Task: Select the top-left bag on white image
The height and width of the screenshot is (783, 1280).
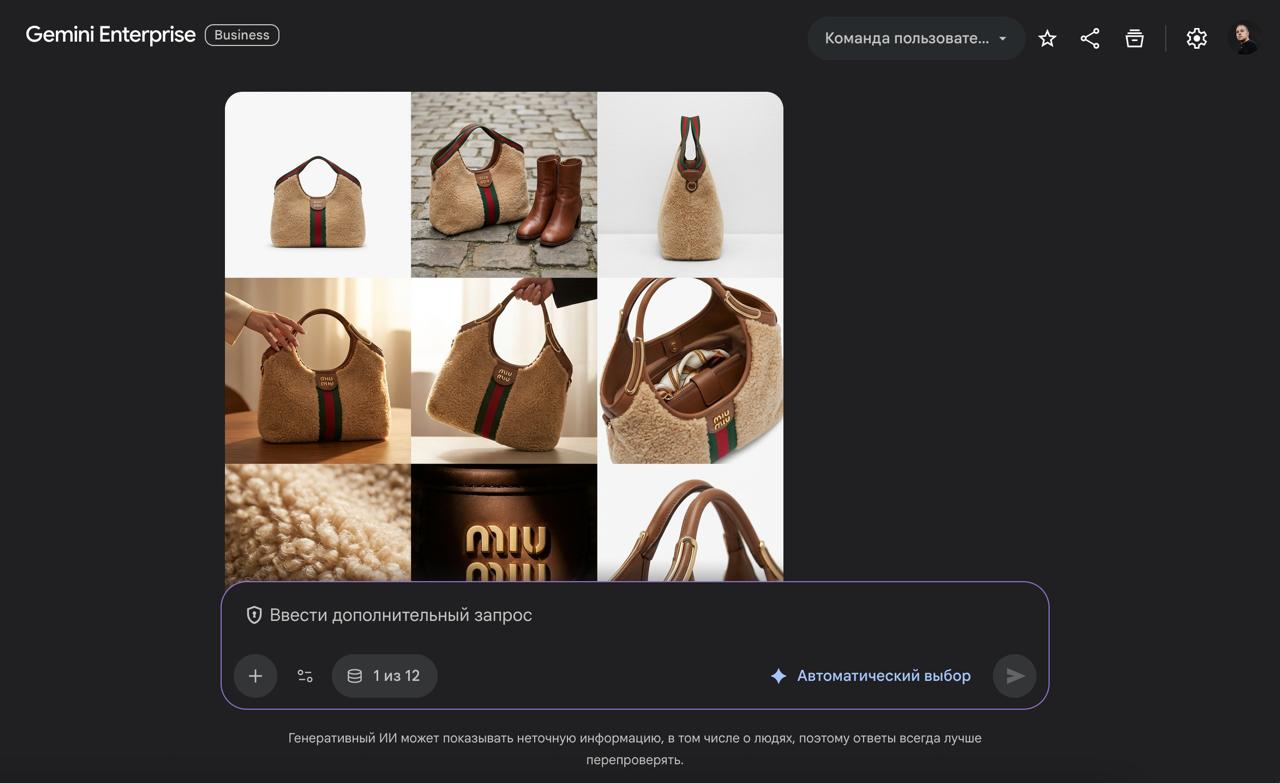Action: coord(317,184)
